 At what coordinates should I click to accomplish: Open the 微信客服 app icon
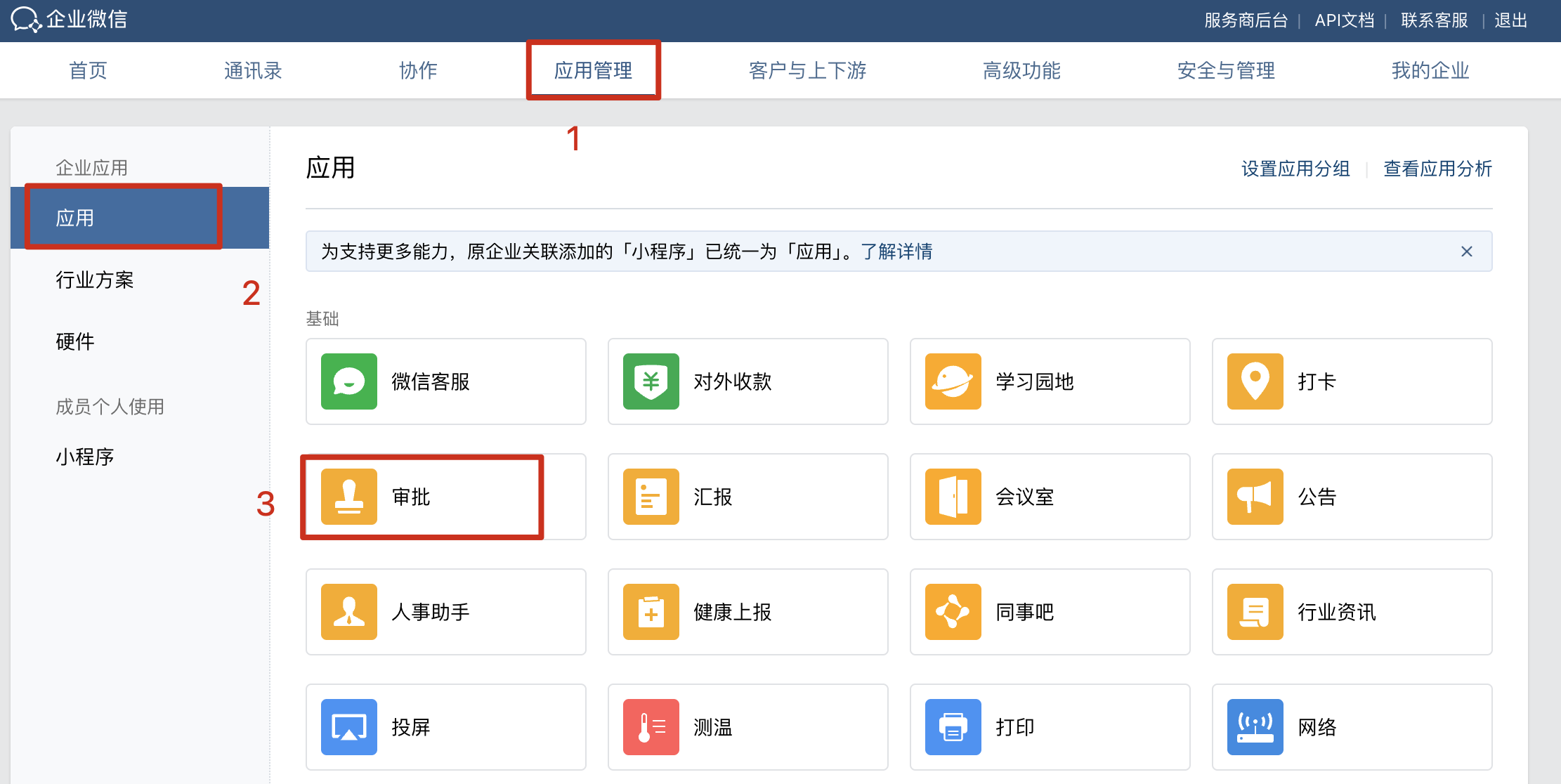pyautogui.click(x=349, y=381)
